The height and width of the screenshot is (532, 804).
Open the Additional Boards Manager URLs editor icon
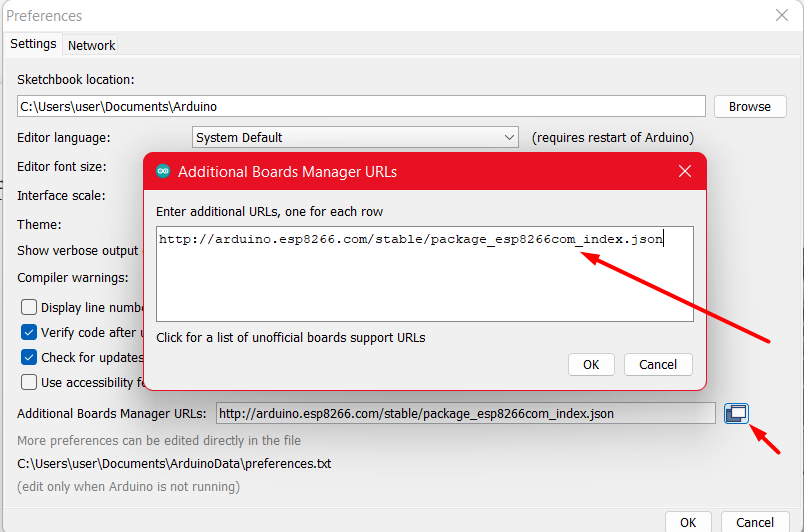coord(736,413)
